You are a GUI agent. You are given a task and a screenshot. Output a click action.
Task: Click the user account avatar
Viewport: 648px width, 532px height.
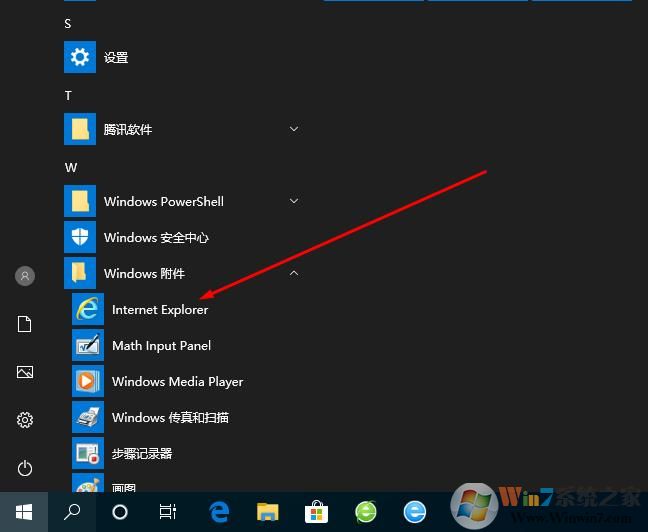(x=25, y=276)
